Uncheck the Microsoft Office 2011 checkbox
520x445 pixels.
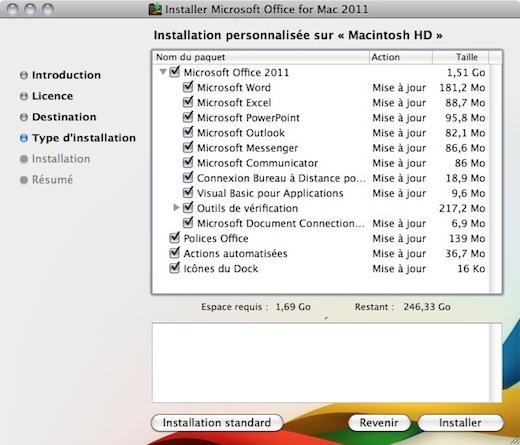click(175, 72)
